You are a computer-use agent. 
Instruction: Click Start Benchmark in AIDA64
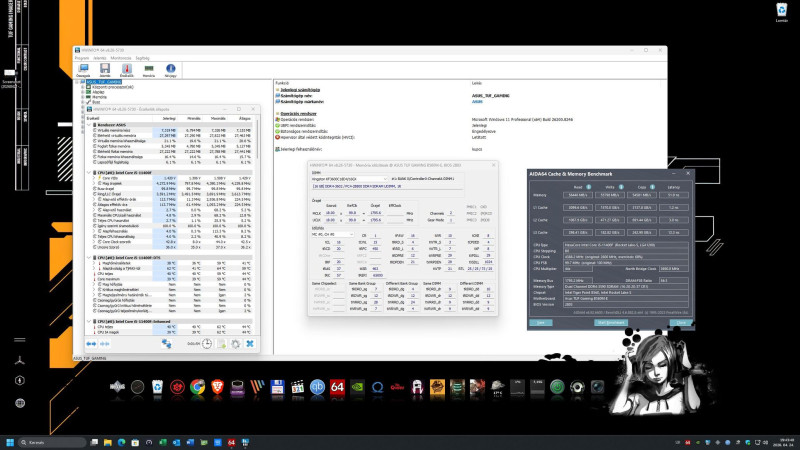(611, 322)
